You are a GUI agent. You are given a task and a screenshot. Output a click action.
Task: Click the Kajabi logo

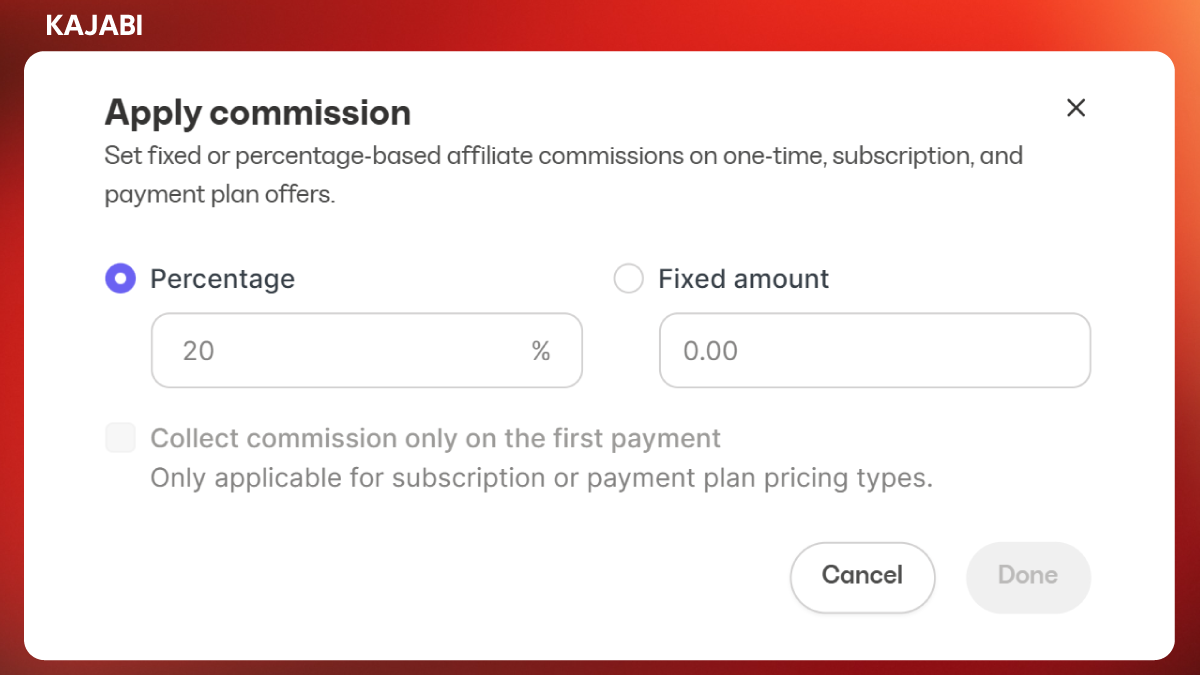coord(94,26)
